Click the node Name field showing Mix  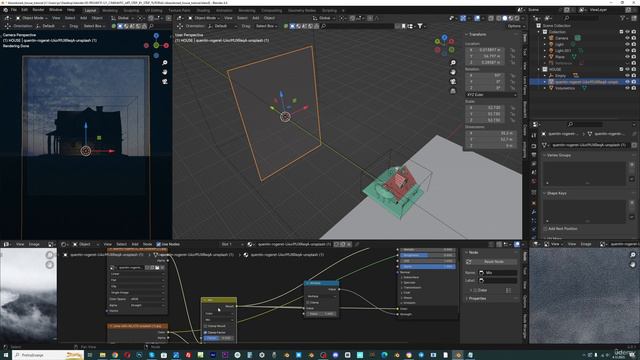pyautogui.click(x=498, y=272)
